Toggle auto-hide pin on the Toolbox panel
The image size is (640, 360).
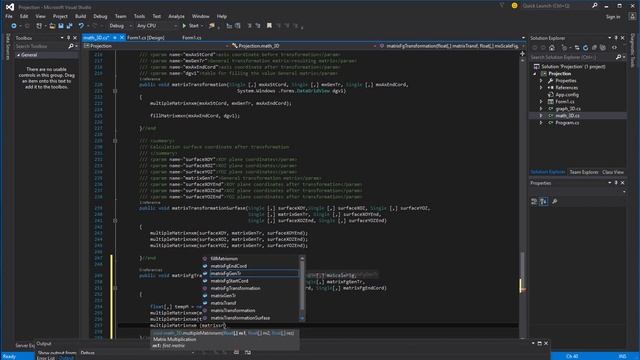coord(68,38)
